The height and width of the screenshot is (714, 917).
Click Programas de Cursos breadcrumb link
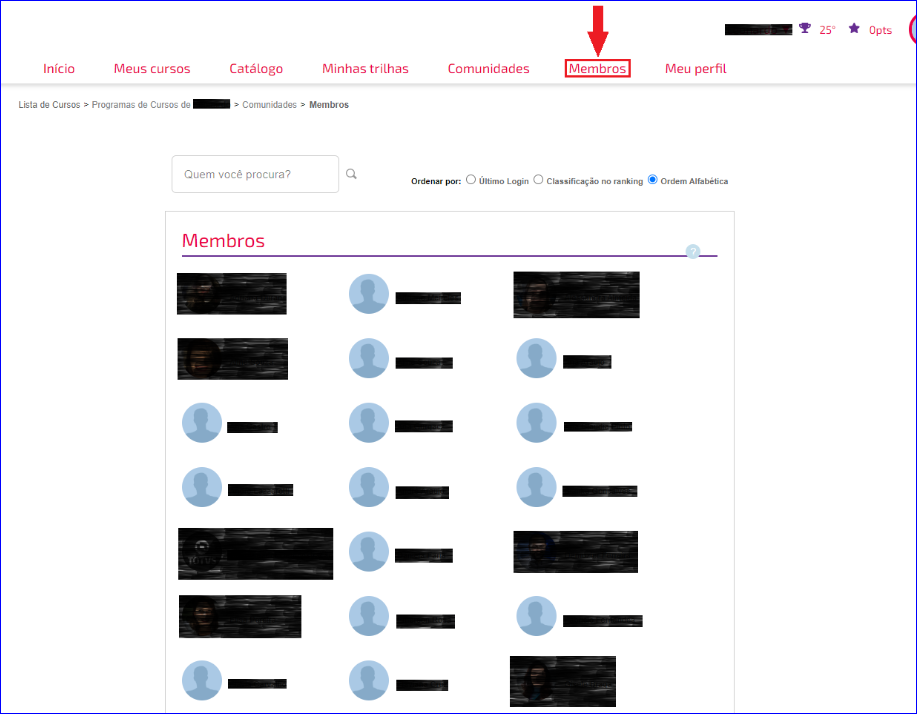point(141,105)
